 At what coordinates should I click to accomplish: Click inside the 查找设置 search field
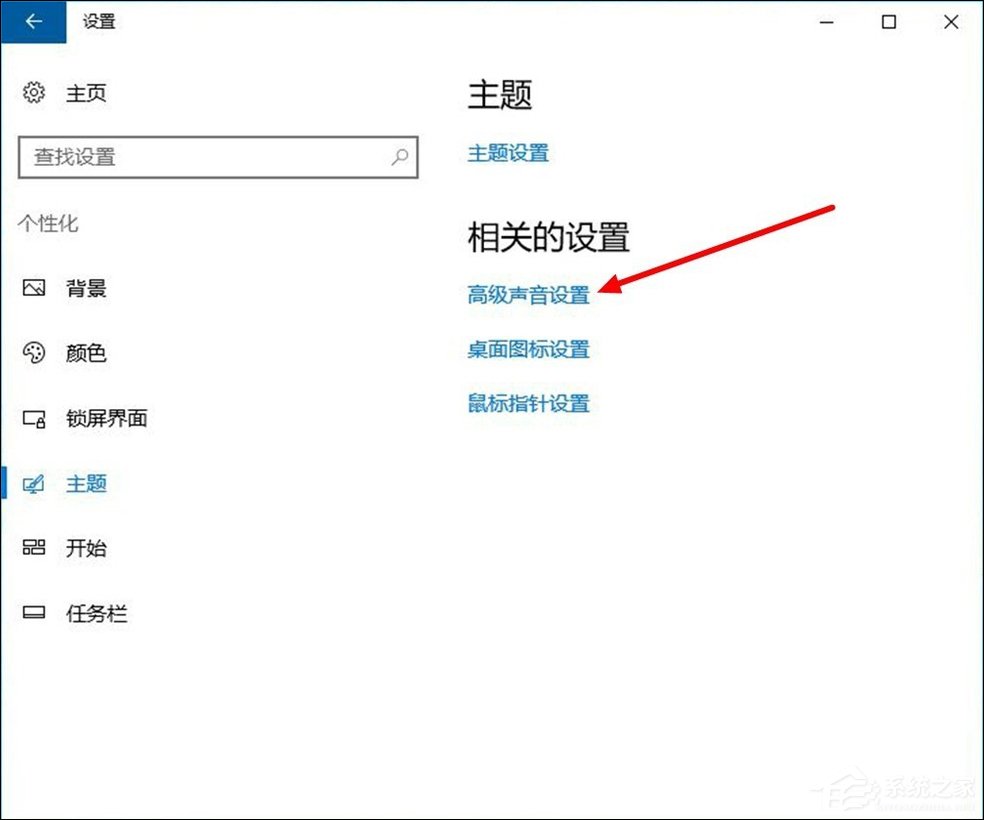(200, 157)
